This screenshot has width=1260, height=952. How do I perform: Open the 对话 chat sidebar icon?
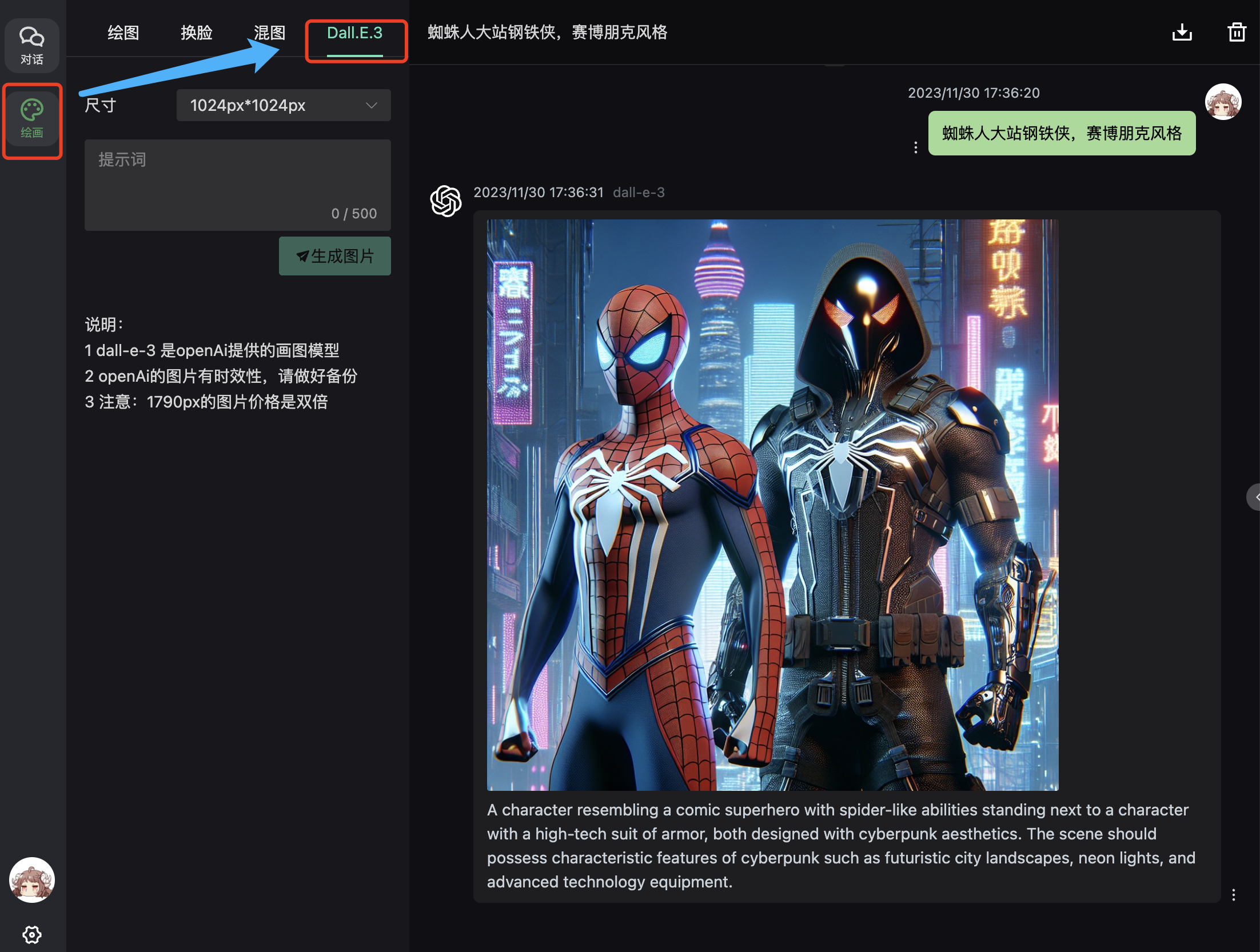coord(32,46)
